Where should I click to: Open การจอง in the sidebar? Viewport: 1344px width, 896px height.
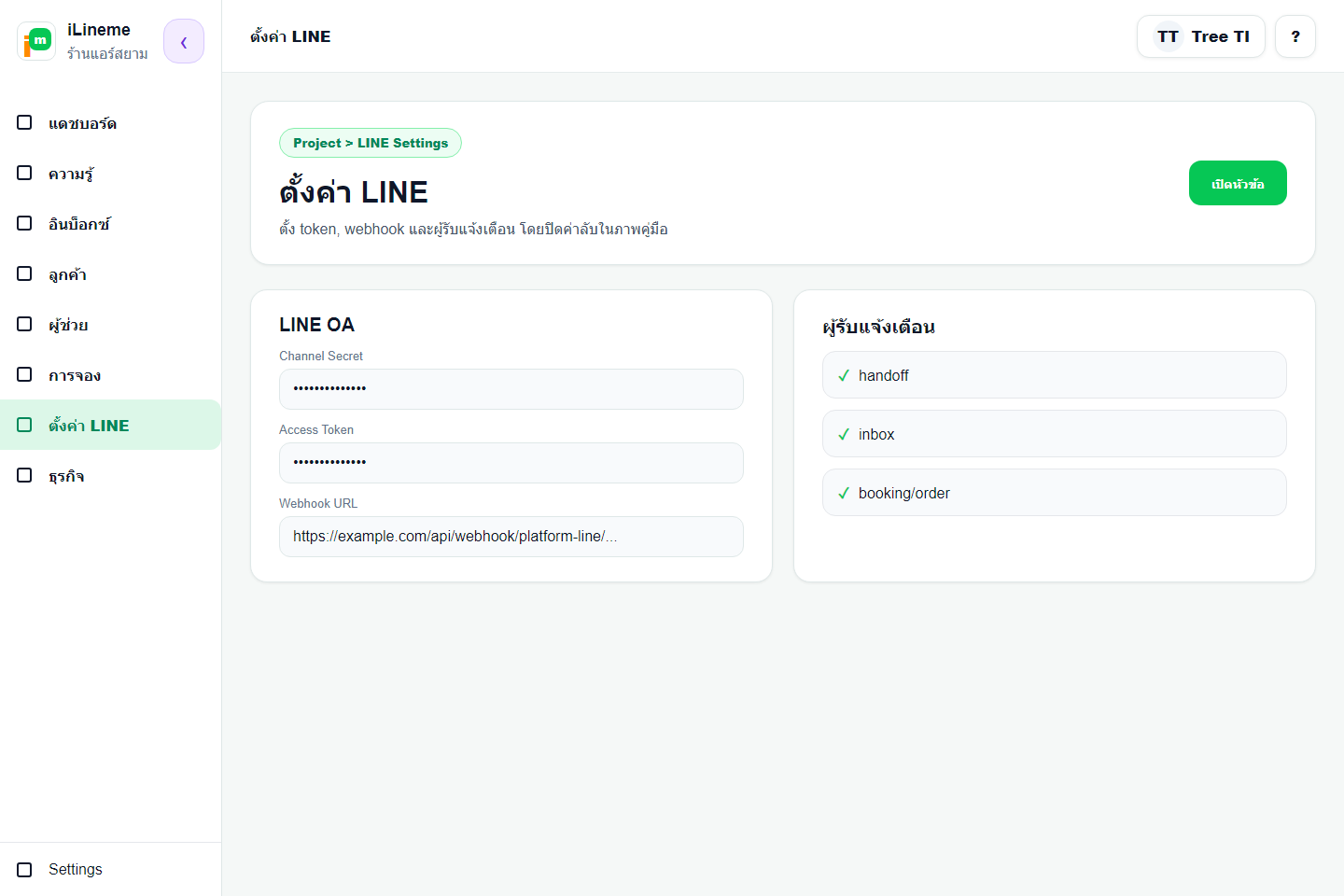(110, 375)
